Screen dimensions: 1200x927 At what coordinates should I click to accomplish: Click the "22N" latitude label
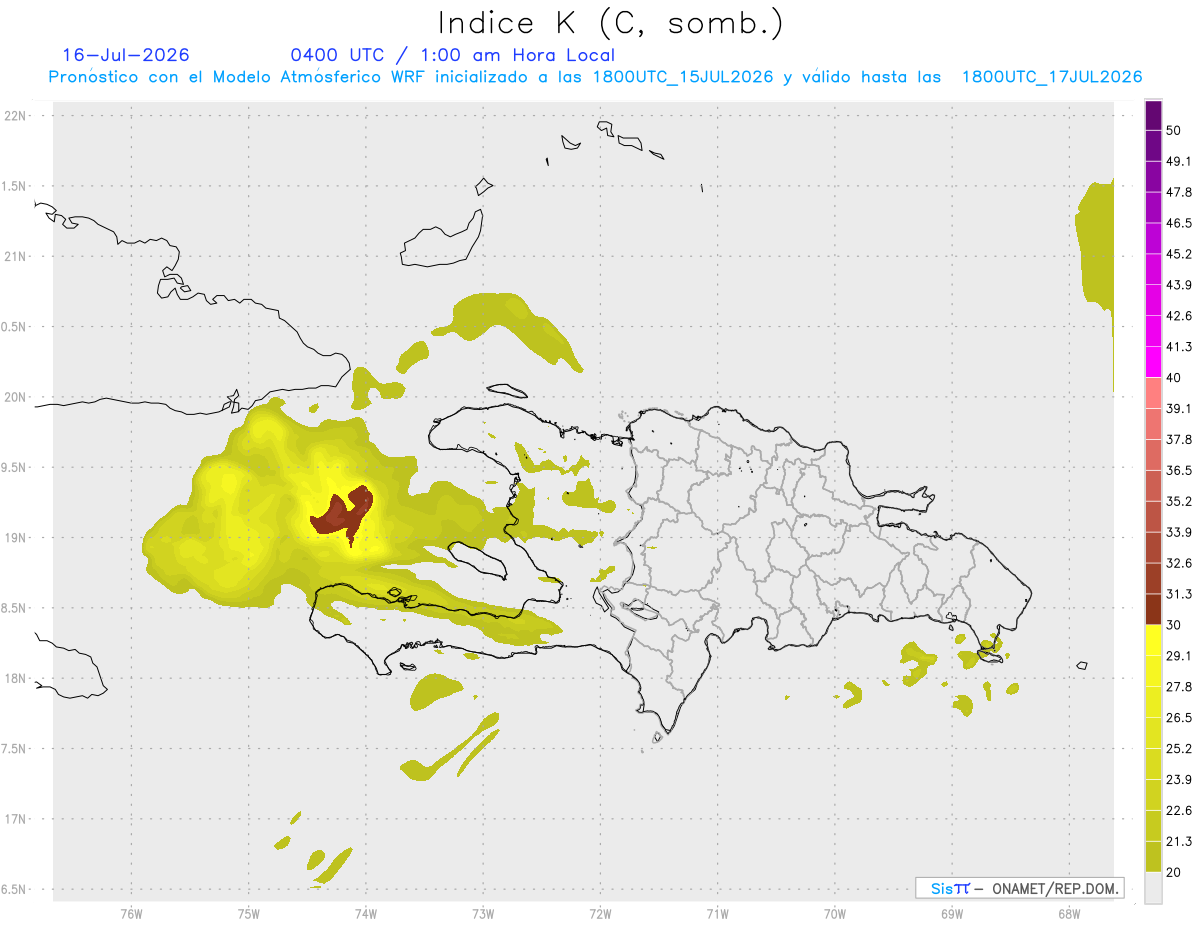point(15,116)
